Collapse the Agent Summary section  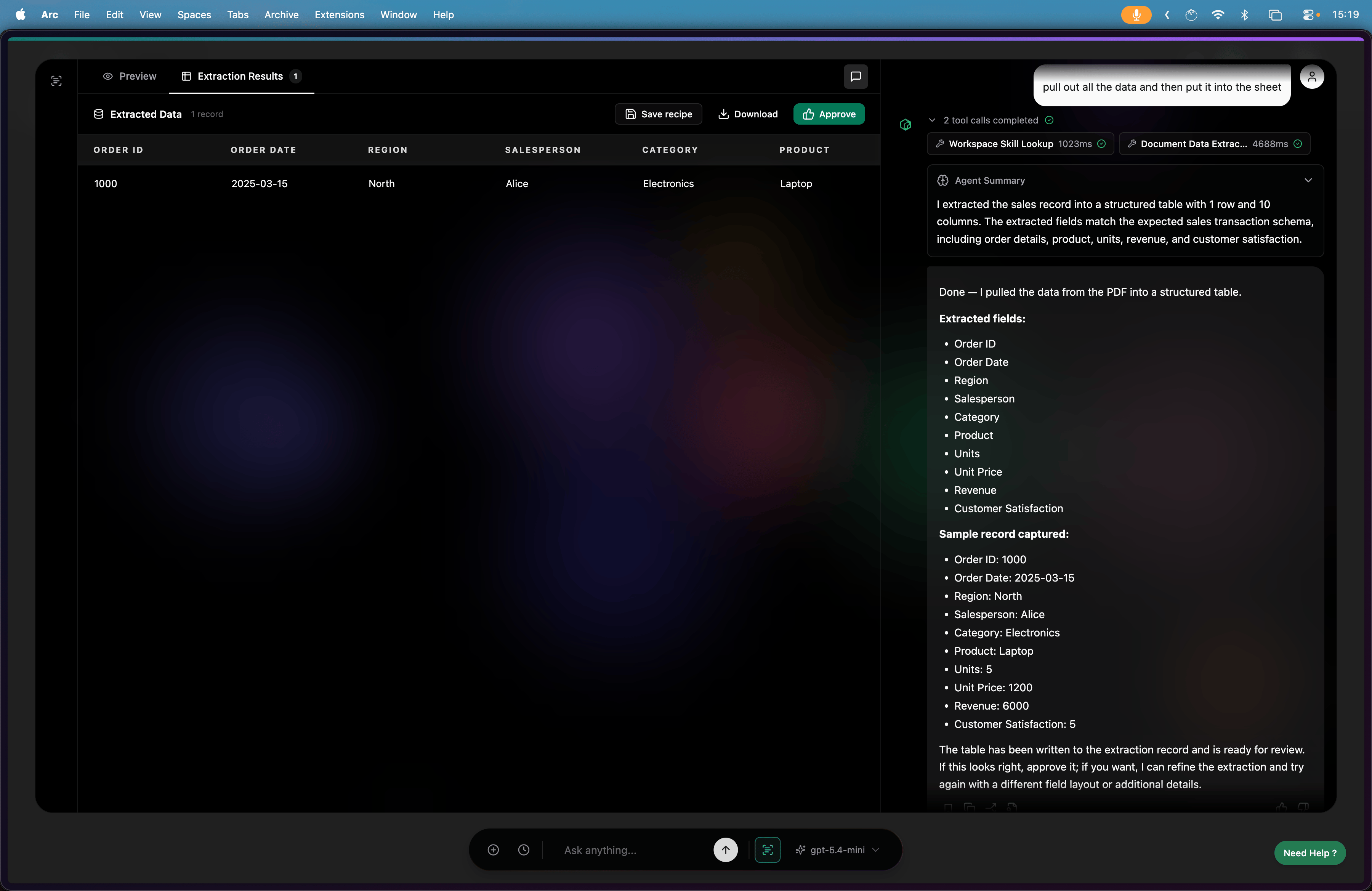tap(1308, 180)
